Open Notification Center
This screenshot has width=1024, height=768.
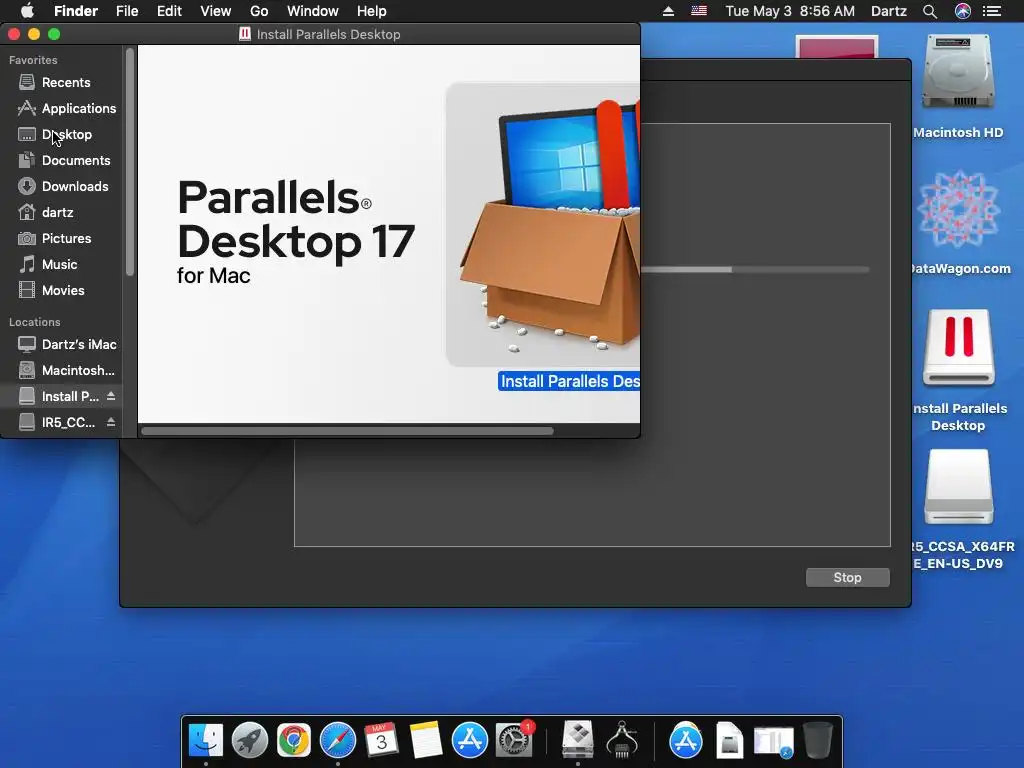coord(992,11)
